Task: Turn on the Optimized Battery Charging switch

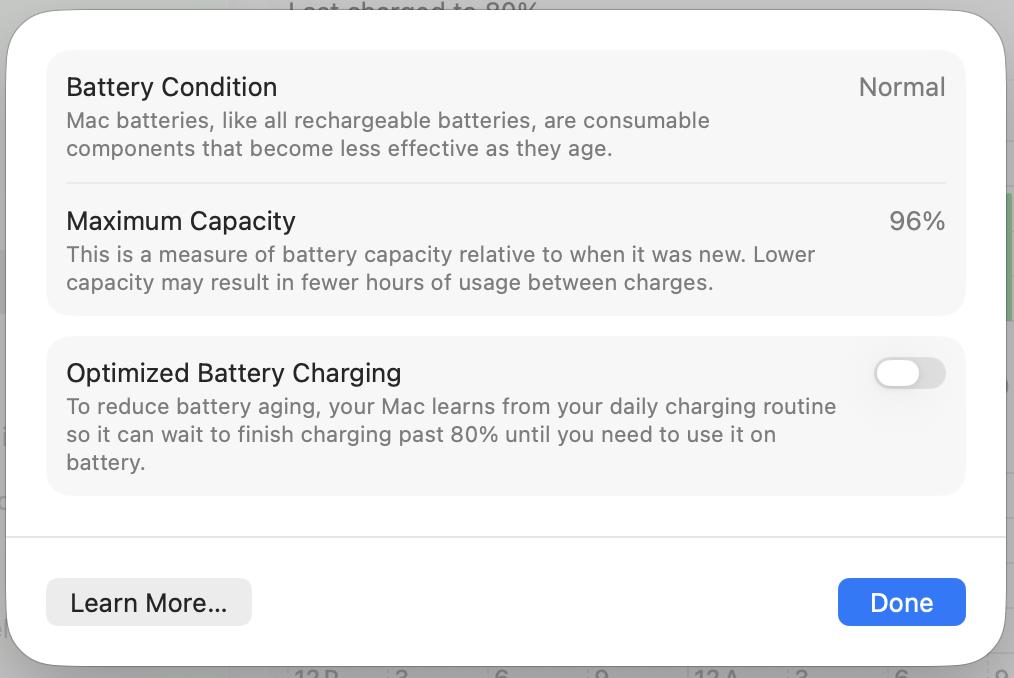Action: coord(909,373)
